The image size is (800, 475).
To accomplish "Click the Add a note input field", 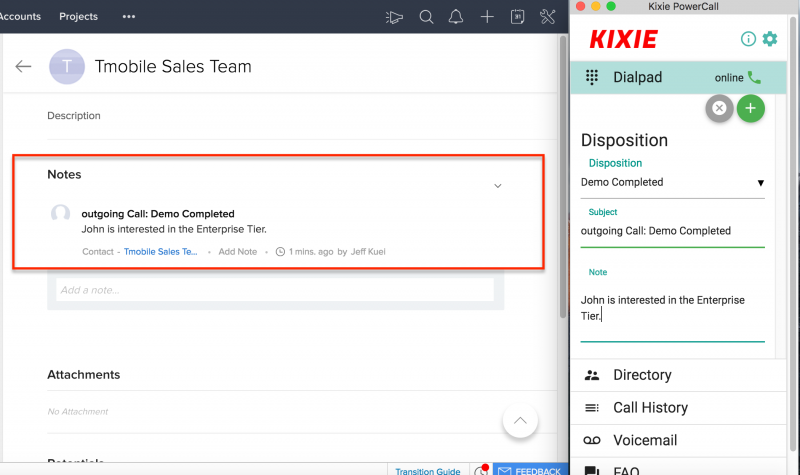I will [x=275, y=290].
